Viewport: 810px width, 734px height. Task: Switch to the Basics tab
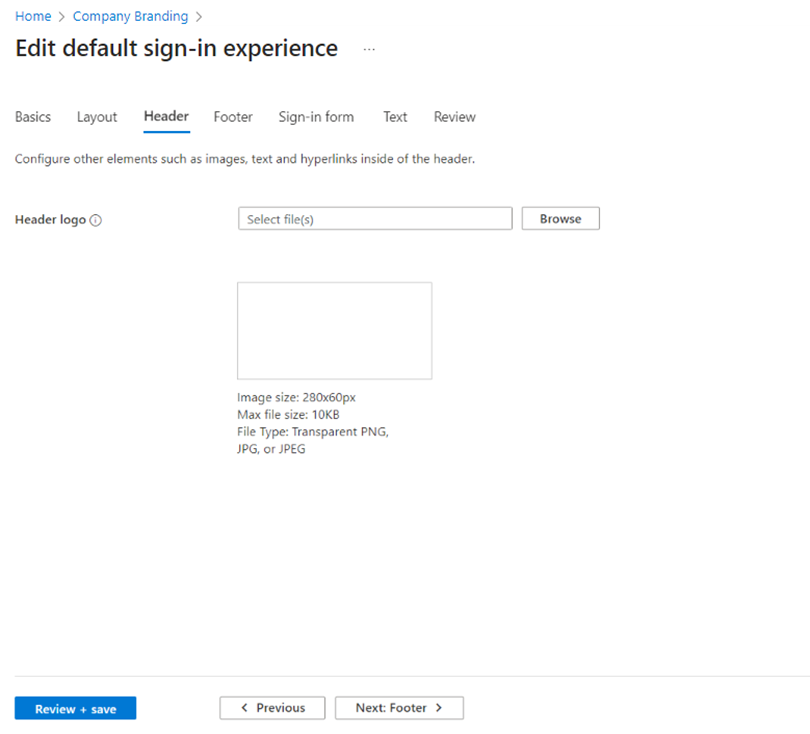(x=32, y=117)
